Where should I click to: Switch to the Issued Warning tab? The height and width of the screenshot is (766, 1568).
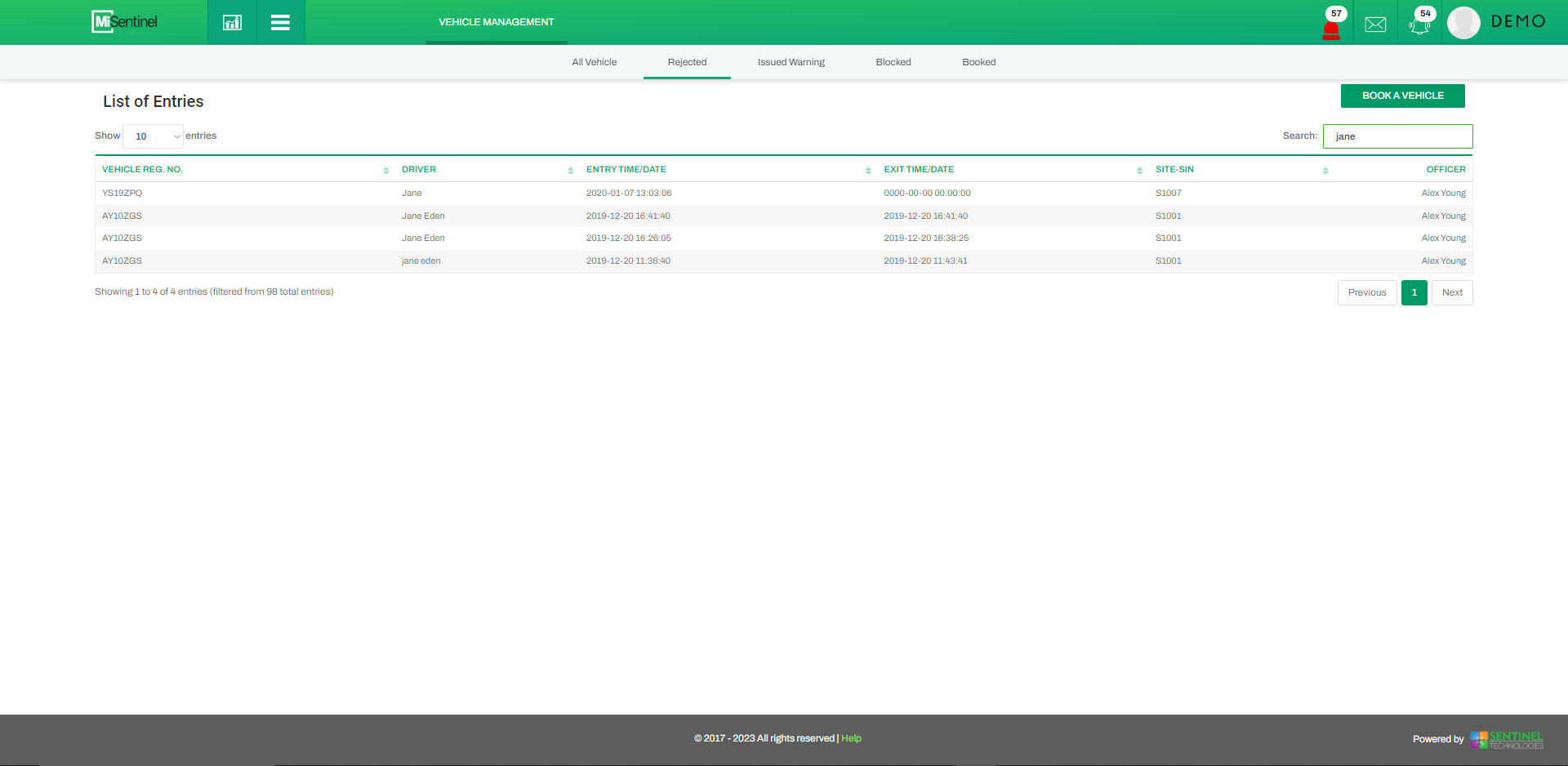coord(791,62)
